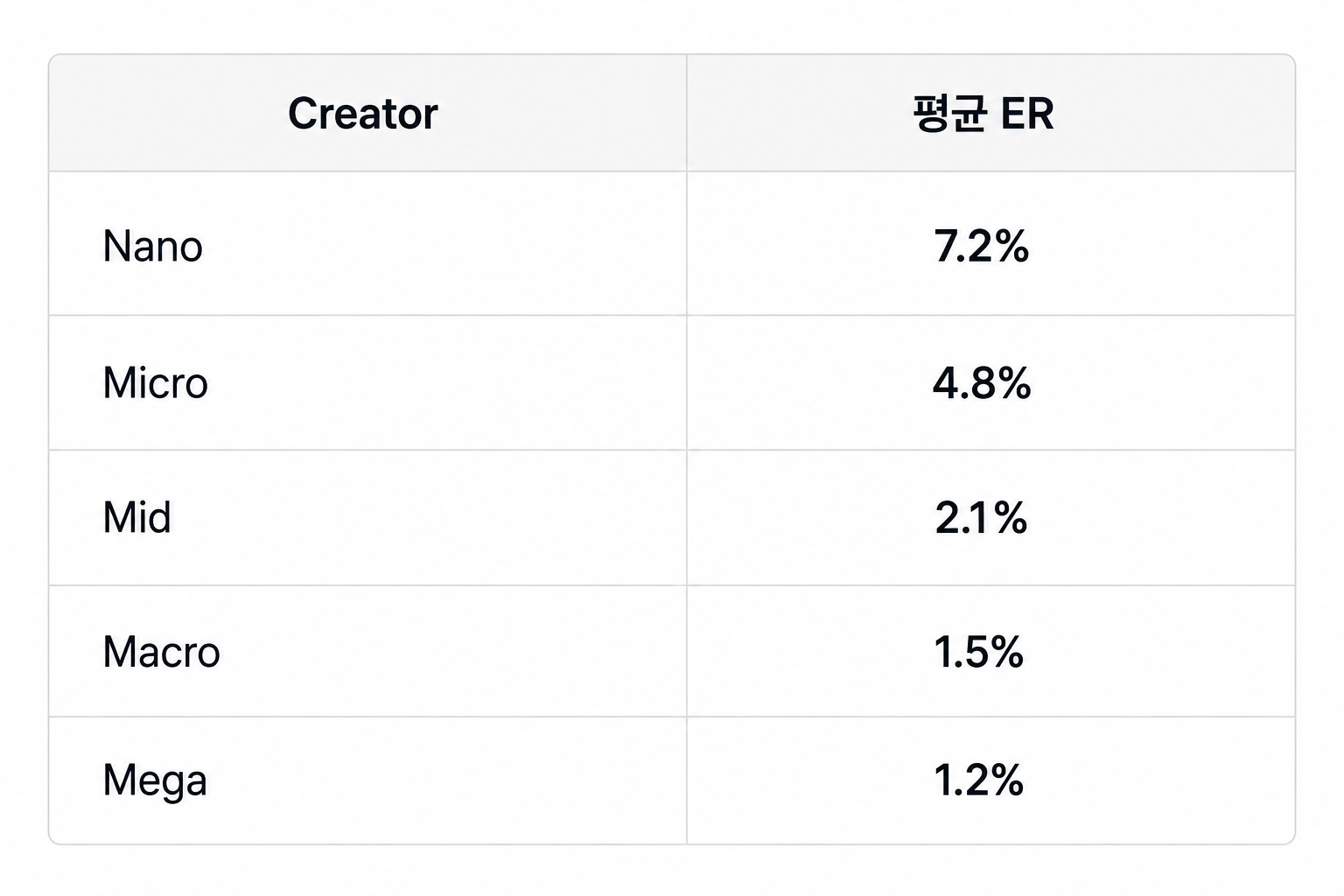Click the 7.2% cell value
Image resolution: width=1344 pixels, height=896 pixels.
(x=982, y=246)
